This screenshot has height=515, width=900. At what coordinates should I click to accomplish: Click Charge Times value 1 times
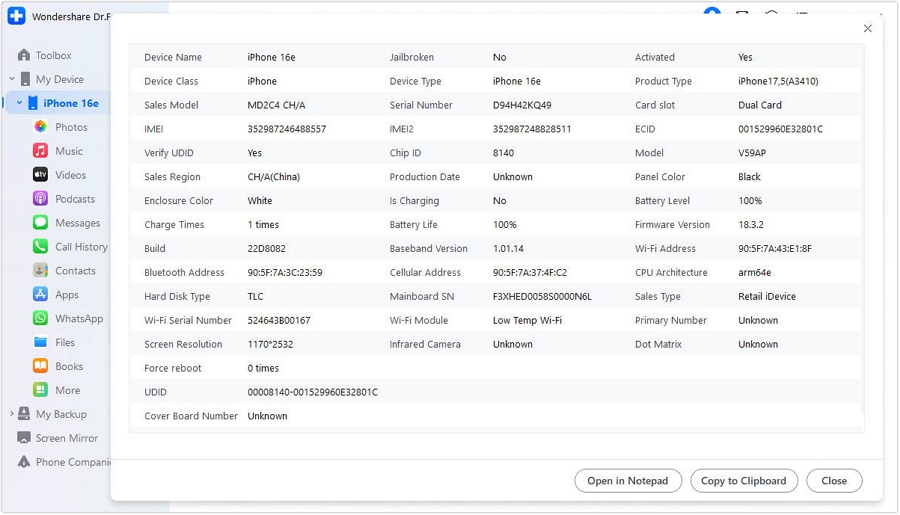pos(263,224)
